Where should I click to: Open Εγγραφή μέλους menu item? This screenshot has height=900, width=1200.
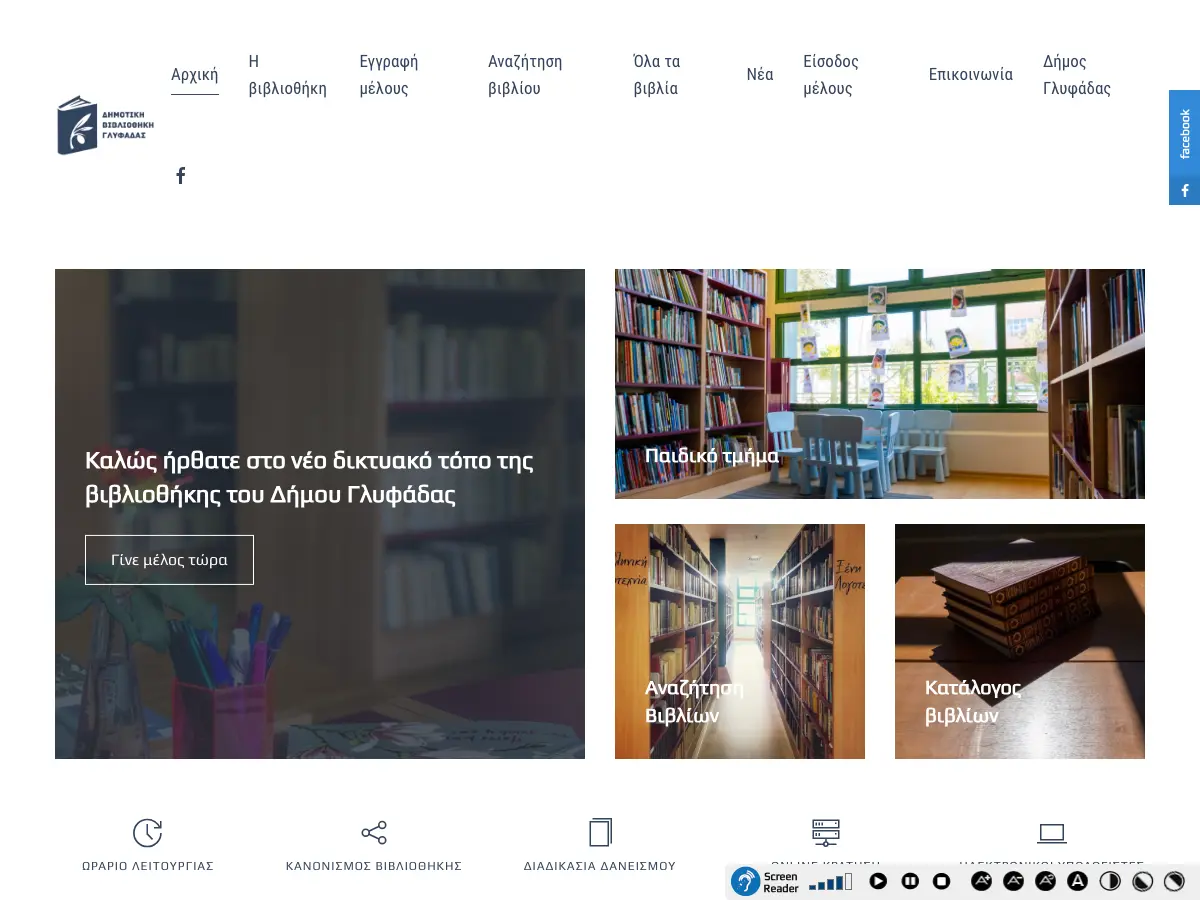click(x=389, y=75)
